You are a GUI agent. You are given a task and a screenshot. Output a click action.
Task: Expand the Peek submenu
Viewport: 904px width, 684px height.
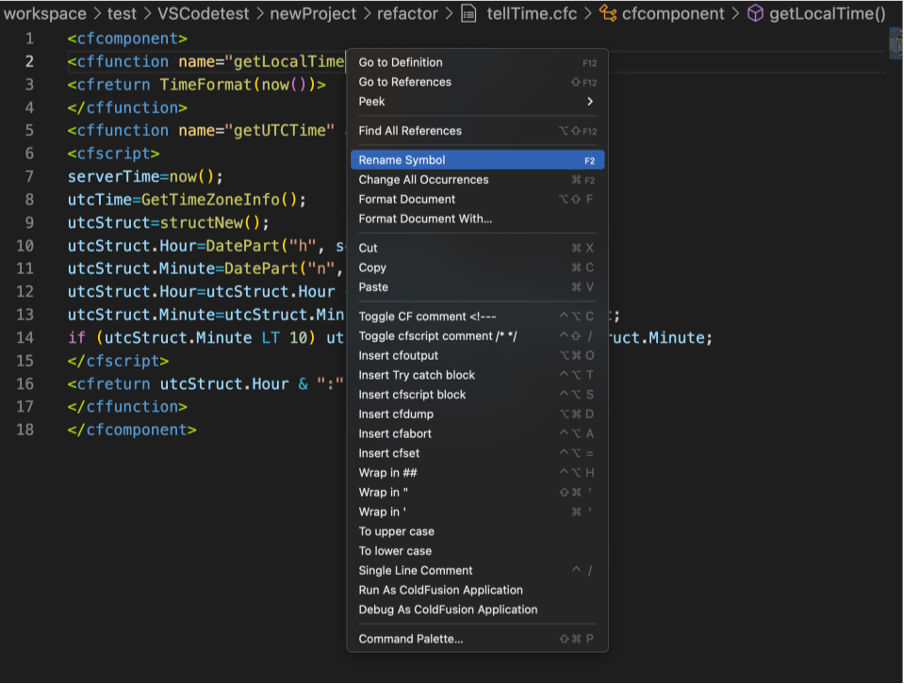[371, 102]
